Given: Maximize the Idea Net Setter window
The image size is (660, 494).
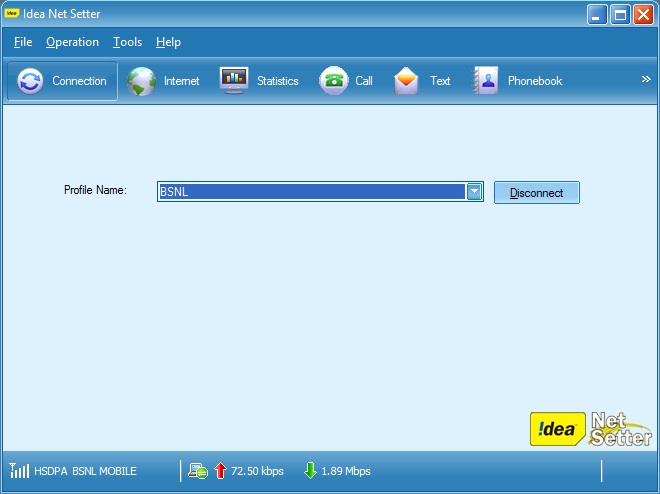Looking at the screenshot, I should point(620,15).
